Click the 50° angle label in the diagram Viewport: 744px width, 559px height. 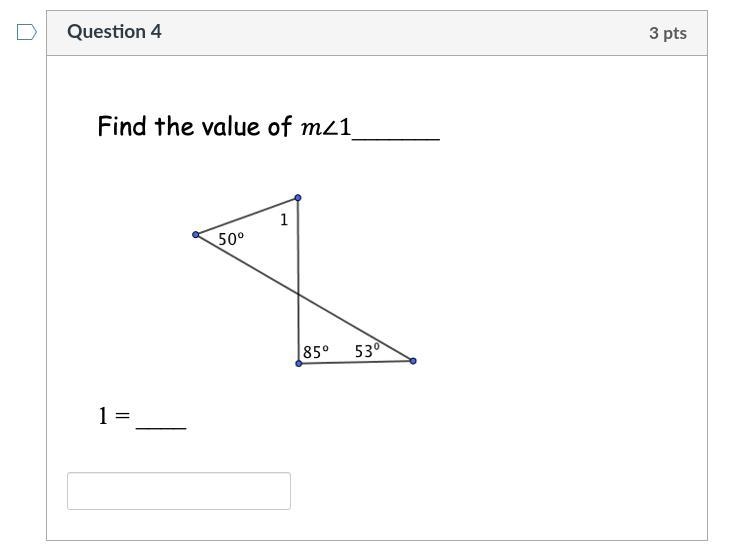[231, 239]
